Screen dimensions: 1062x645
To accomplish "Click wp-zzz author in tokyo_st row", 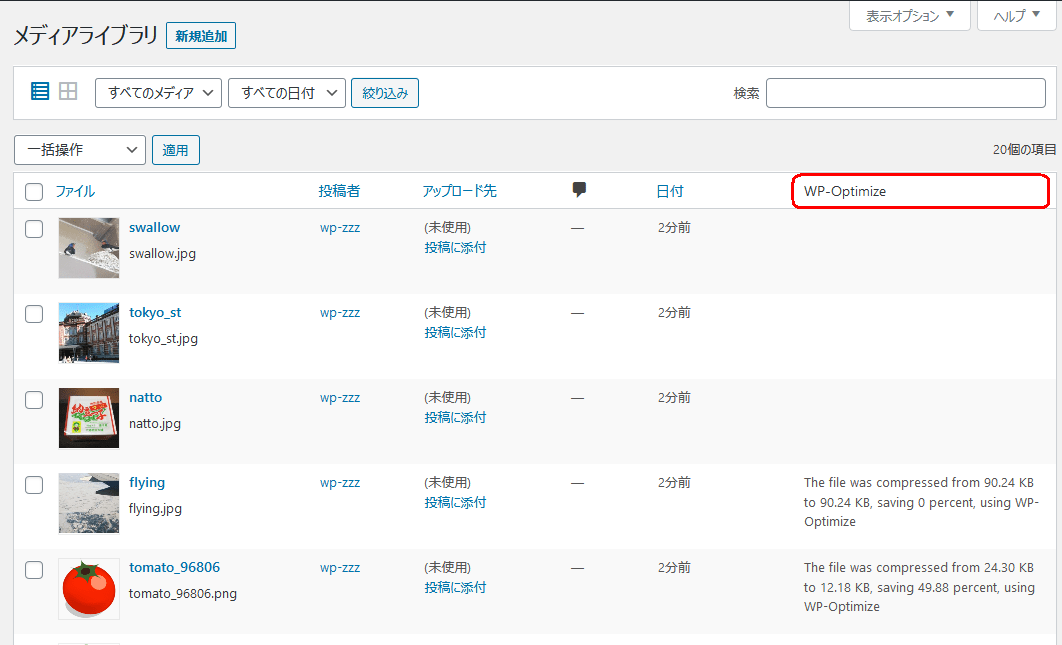I will [340, 312].
